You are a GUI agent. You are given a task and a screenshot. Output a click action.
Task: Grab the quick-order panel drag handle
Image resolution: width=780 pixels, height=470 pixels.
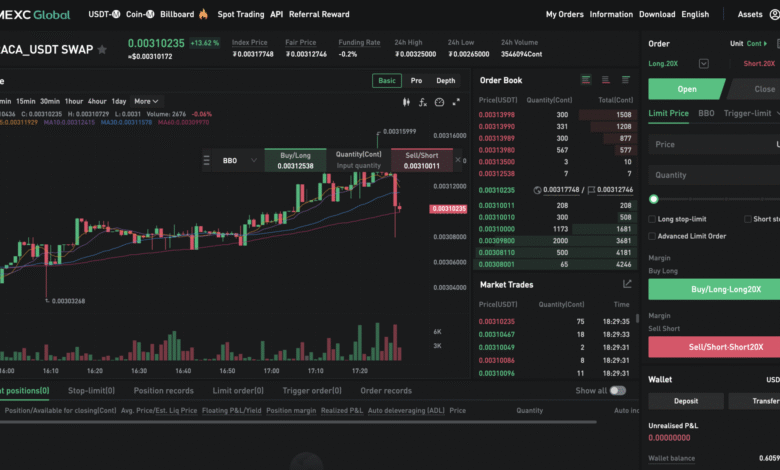(x=206, y=160)
